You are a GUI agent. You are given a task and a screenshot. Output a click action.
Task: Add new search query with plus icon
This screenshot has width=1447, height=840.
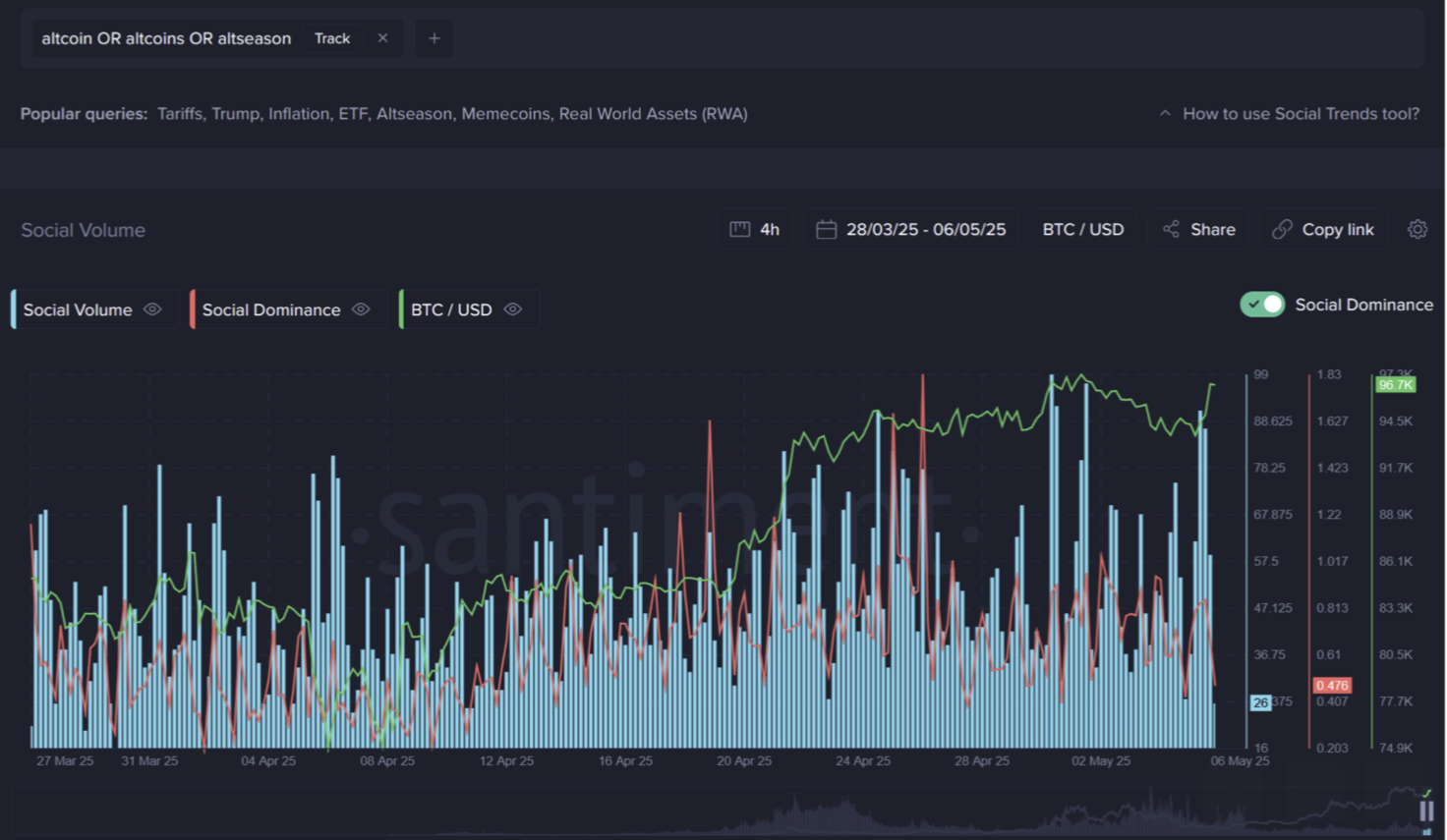click(x=434, y=38)
